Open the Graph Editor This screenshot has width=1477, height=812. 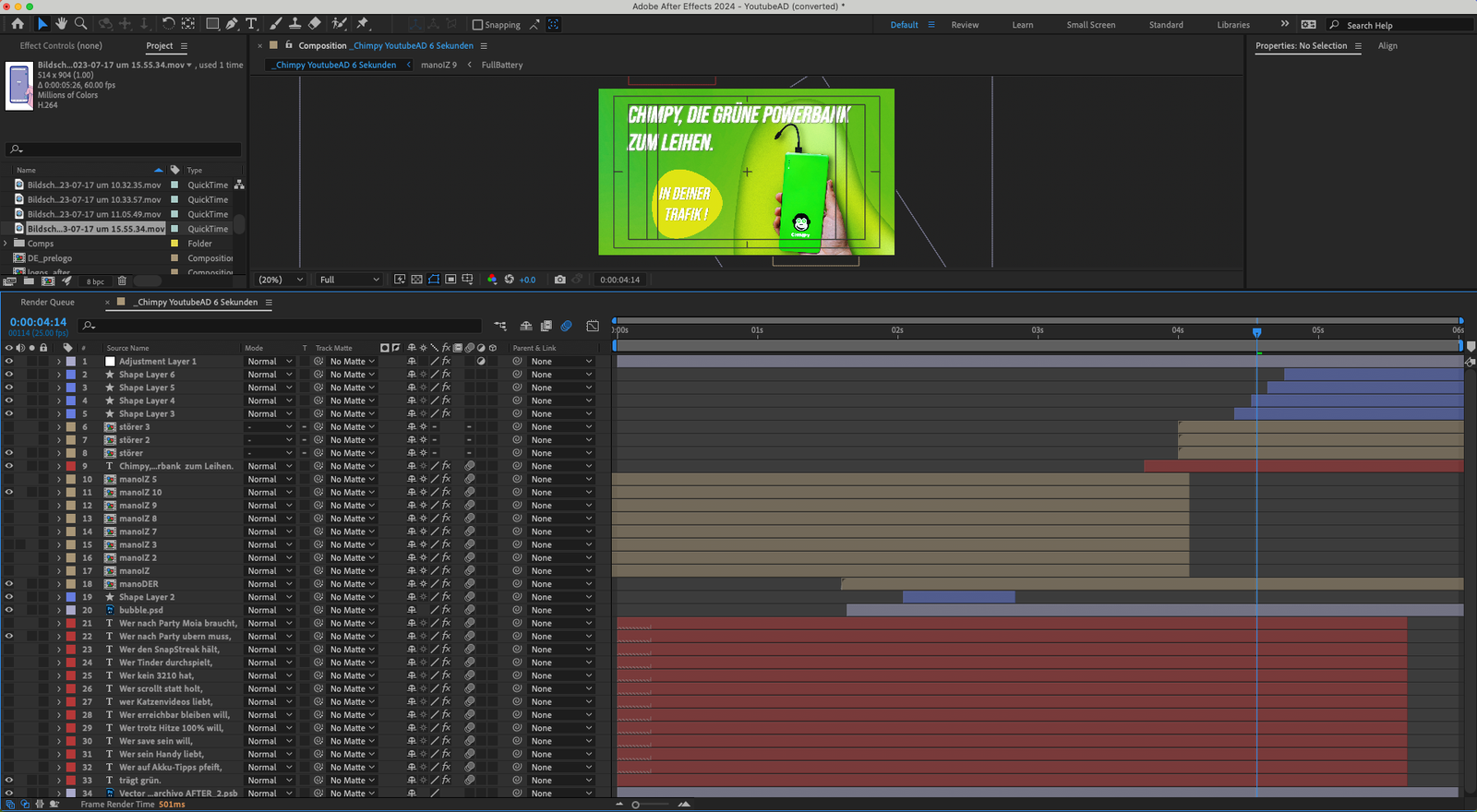pyautogui.click(x=593, y=326)
